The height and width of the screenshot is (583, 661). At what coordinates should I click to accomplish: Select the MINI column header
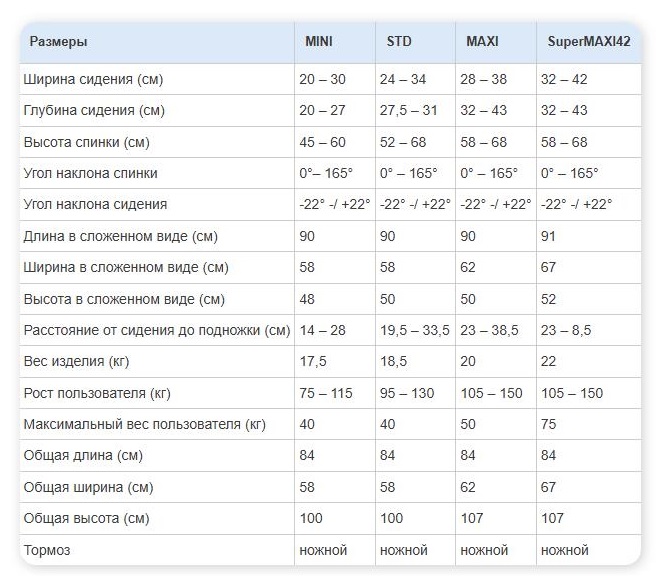click(x=319, y=42)
